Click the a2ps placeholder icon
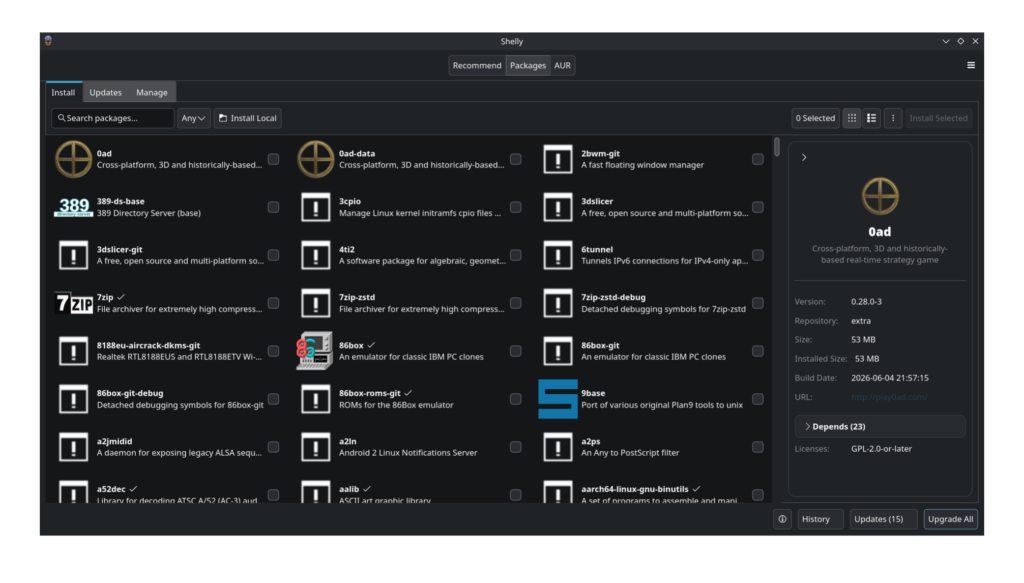1024x583 pixels. (x=558, y=447)
